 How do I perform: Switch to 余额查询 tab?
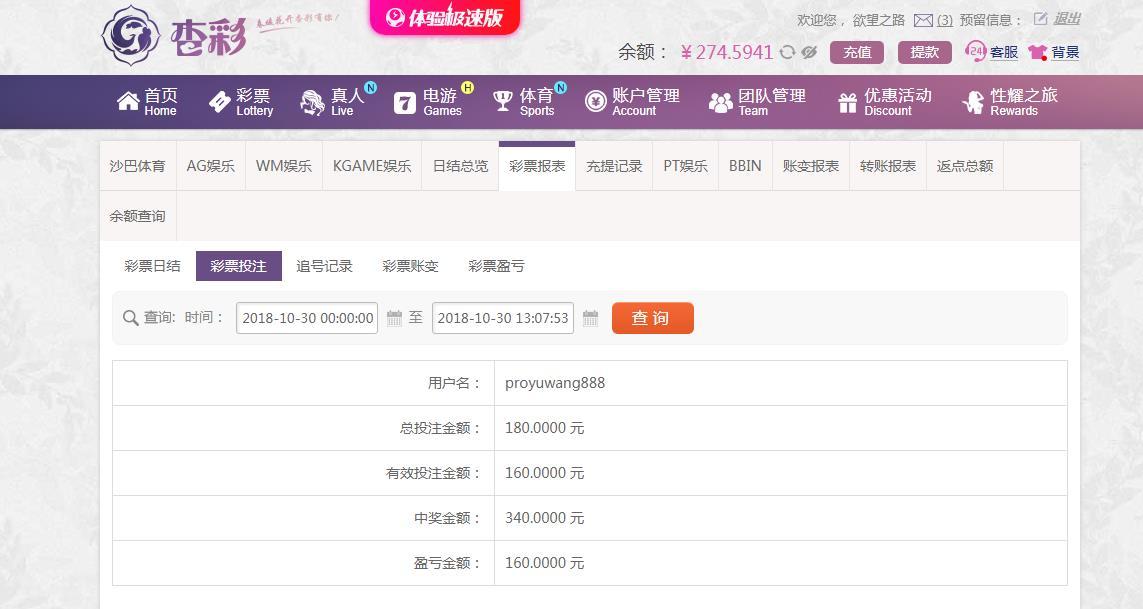pos(137,216)
